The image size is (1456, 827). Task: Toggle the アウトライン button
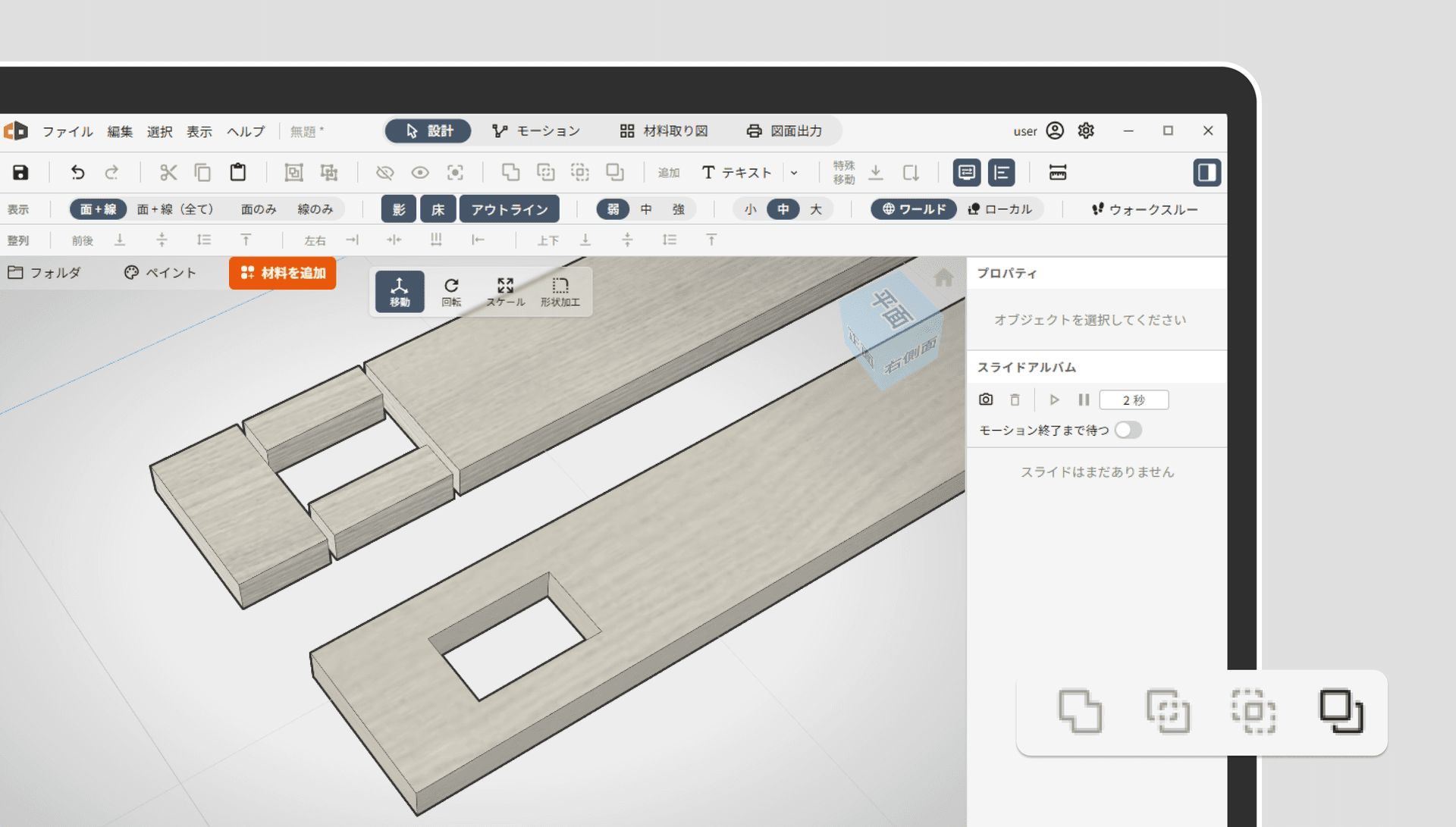pyautogui.click(x=510, y=209)
